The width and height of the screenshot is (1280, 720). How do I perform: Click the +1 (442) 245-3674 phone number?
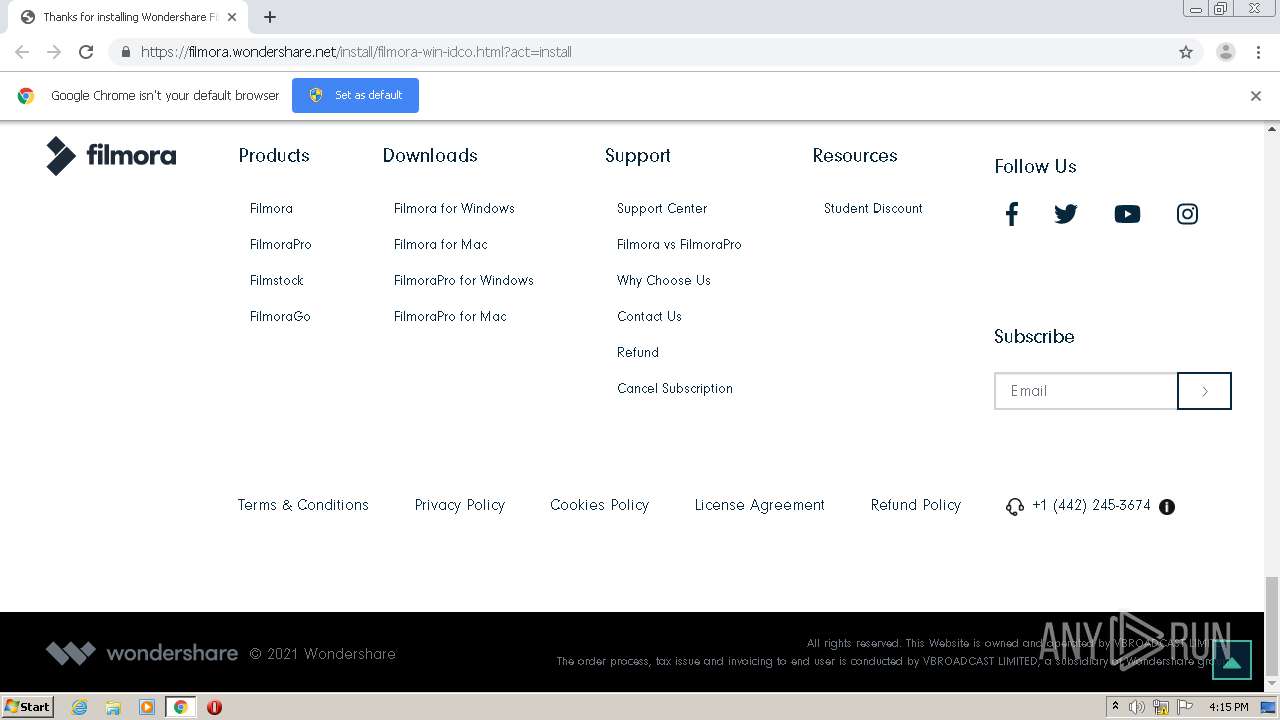click(1091, 506)
